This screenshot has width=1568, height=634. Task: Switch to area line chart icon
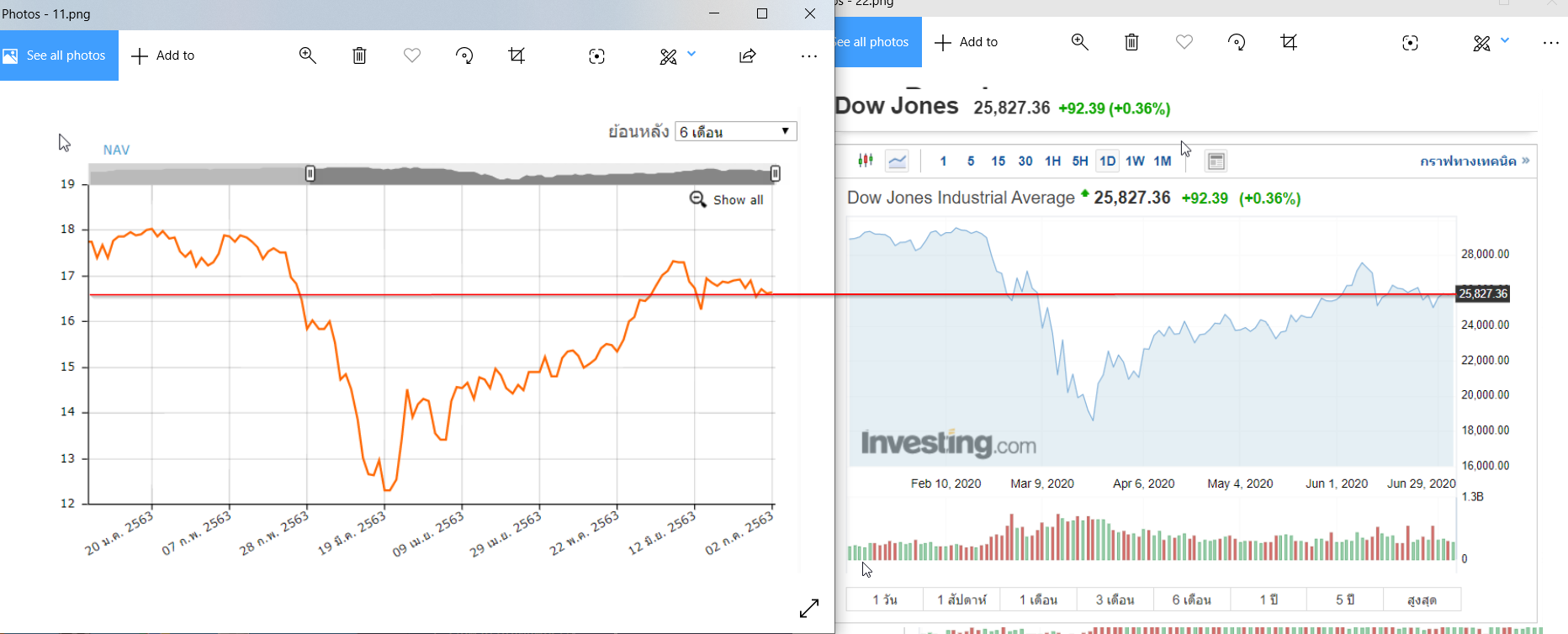click(x=898, y=161)
